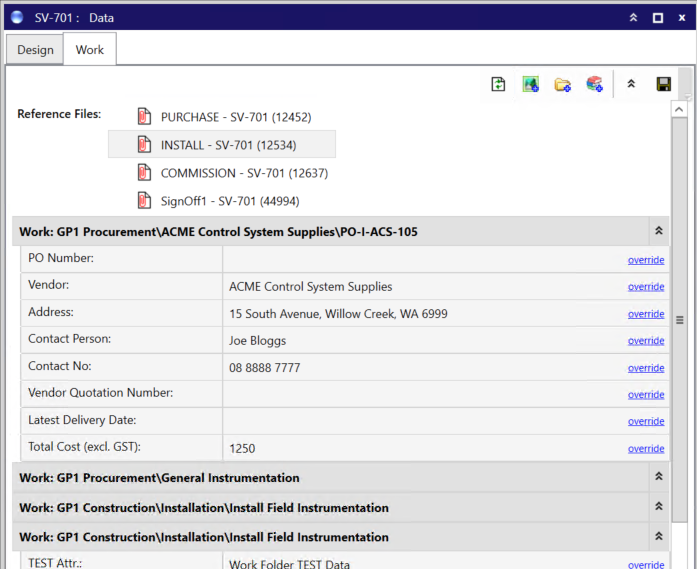Expand the GP1 Procurement\General Instrumentation section
This screenshot has width=697, height=569.
click(x=658, y=478)
